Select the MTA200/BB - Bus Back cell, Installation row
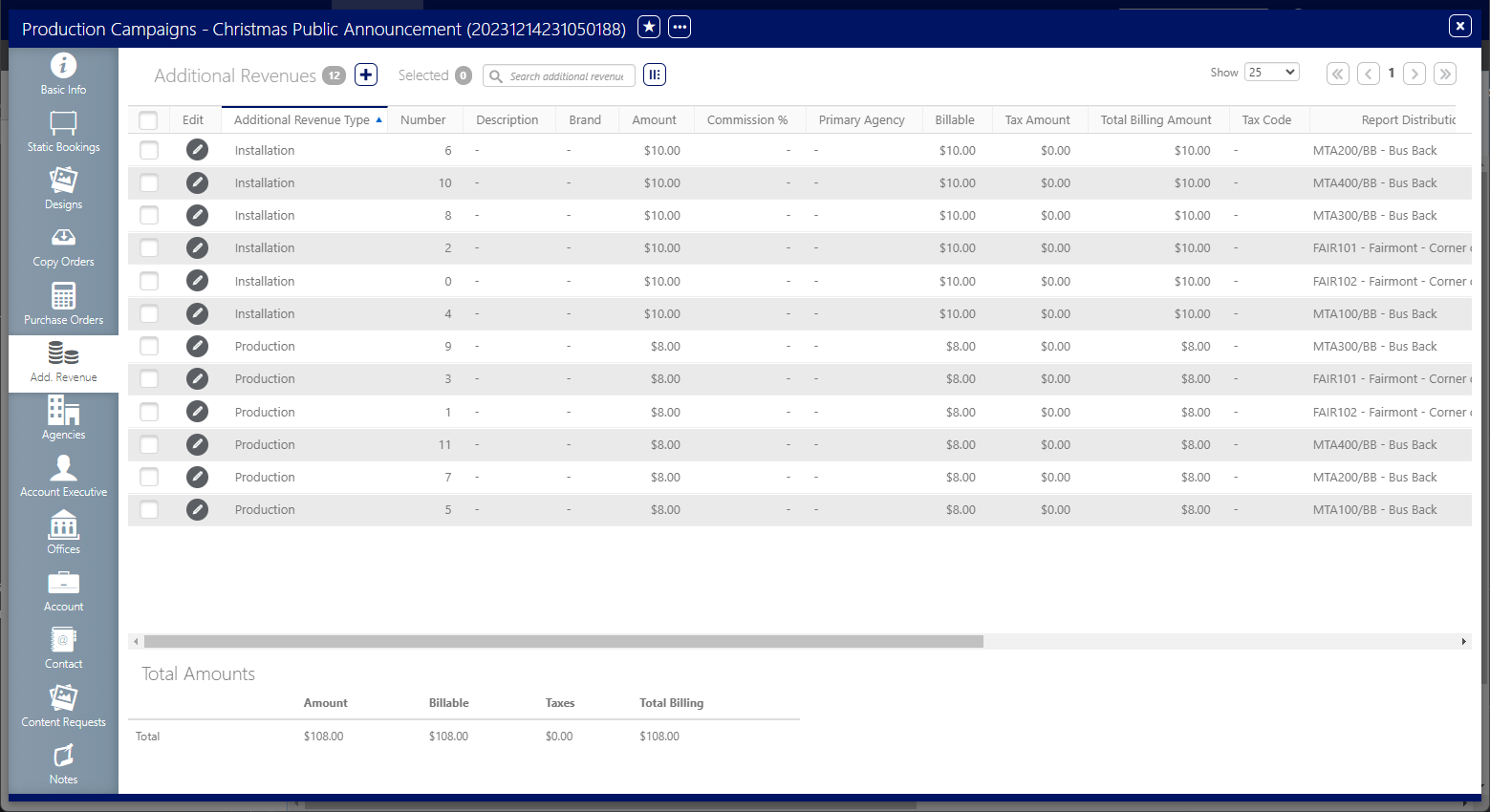Viewport: 1490px width, 812px height. [1375, 150]
